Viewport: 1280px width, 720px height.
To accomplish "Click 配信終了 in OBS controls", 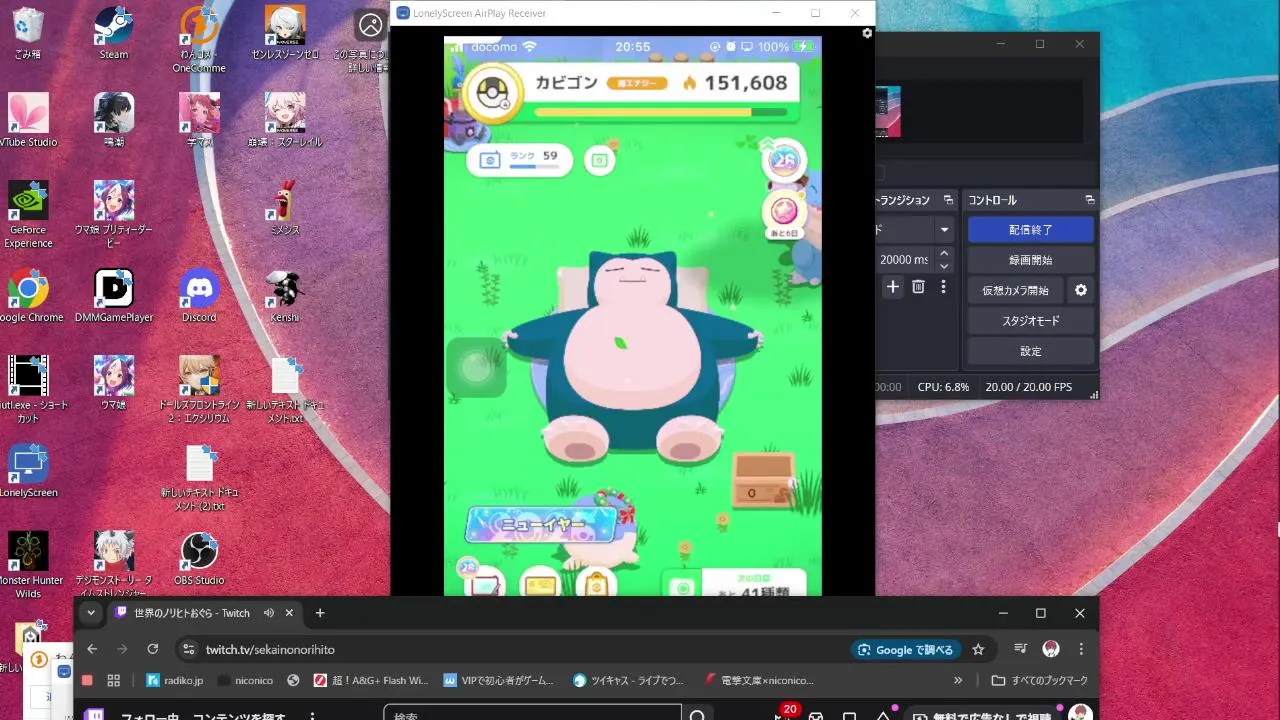I will [x=1030, y=229].
